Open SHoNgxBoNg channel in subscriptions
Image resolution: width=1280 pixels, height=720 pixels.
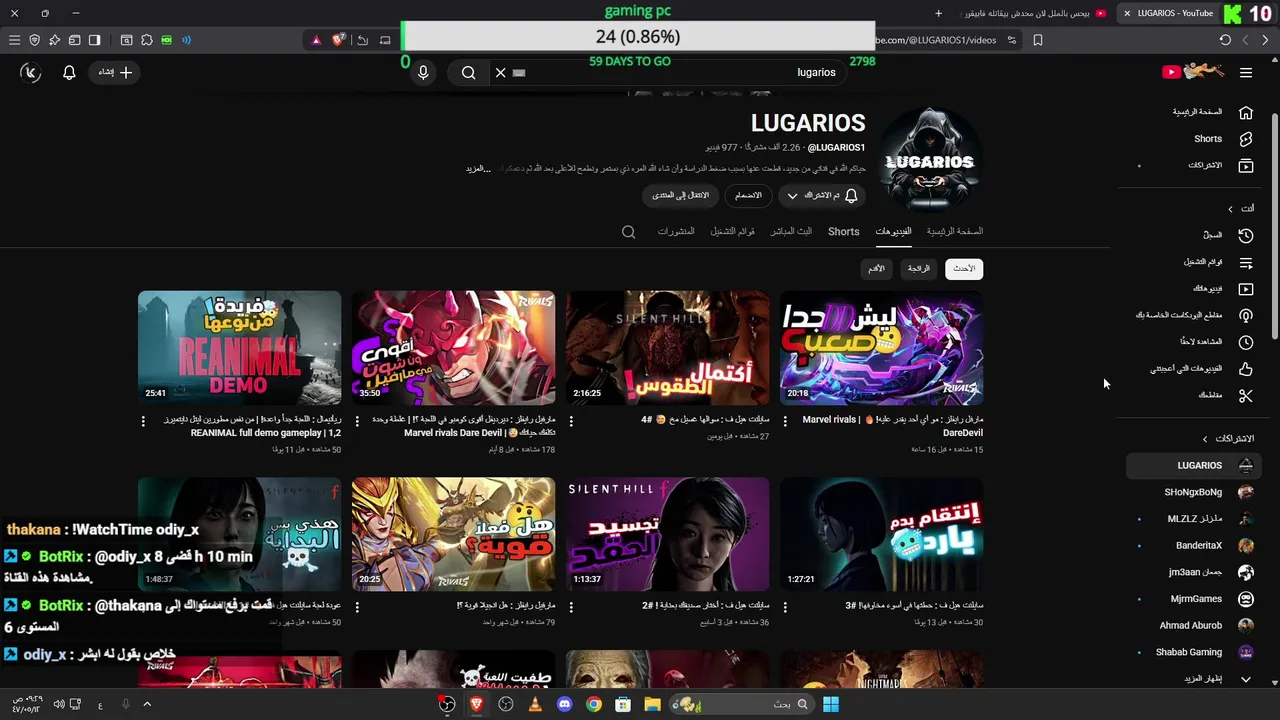pos(1196,492)
